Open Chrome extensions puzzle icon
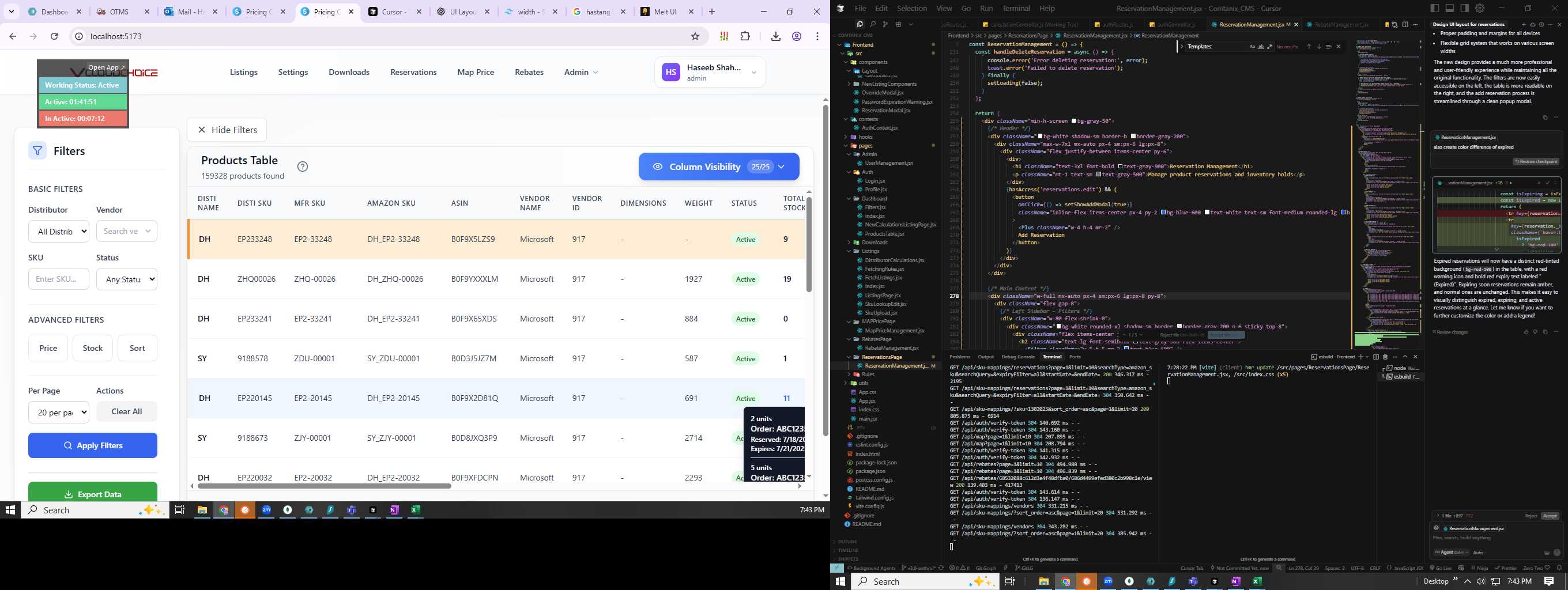The image size is (1568, 590). click(x=745, y=36)
